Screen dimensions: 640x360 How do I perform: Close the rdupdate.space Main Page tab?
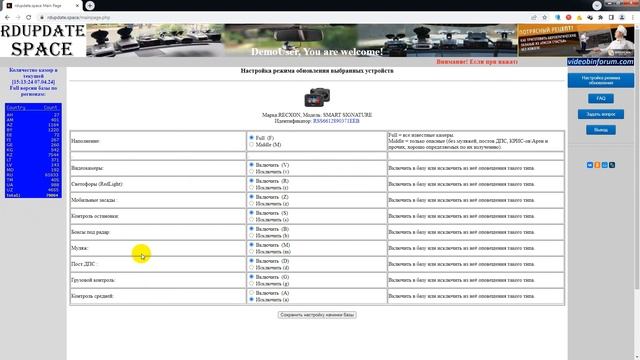click(x=78, y=6)
